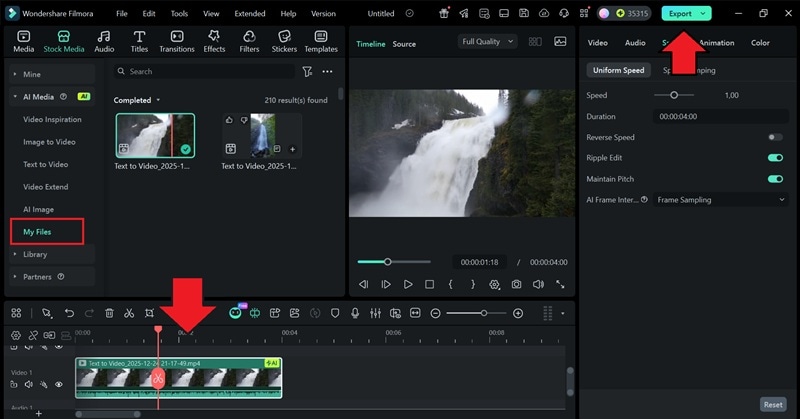Open the Titles tab
The image size is (800, 419).
point(139,41)
